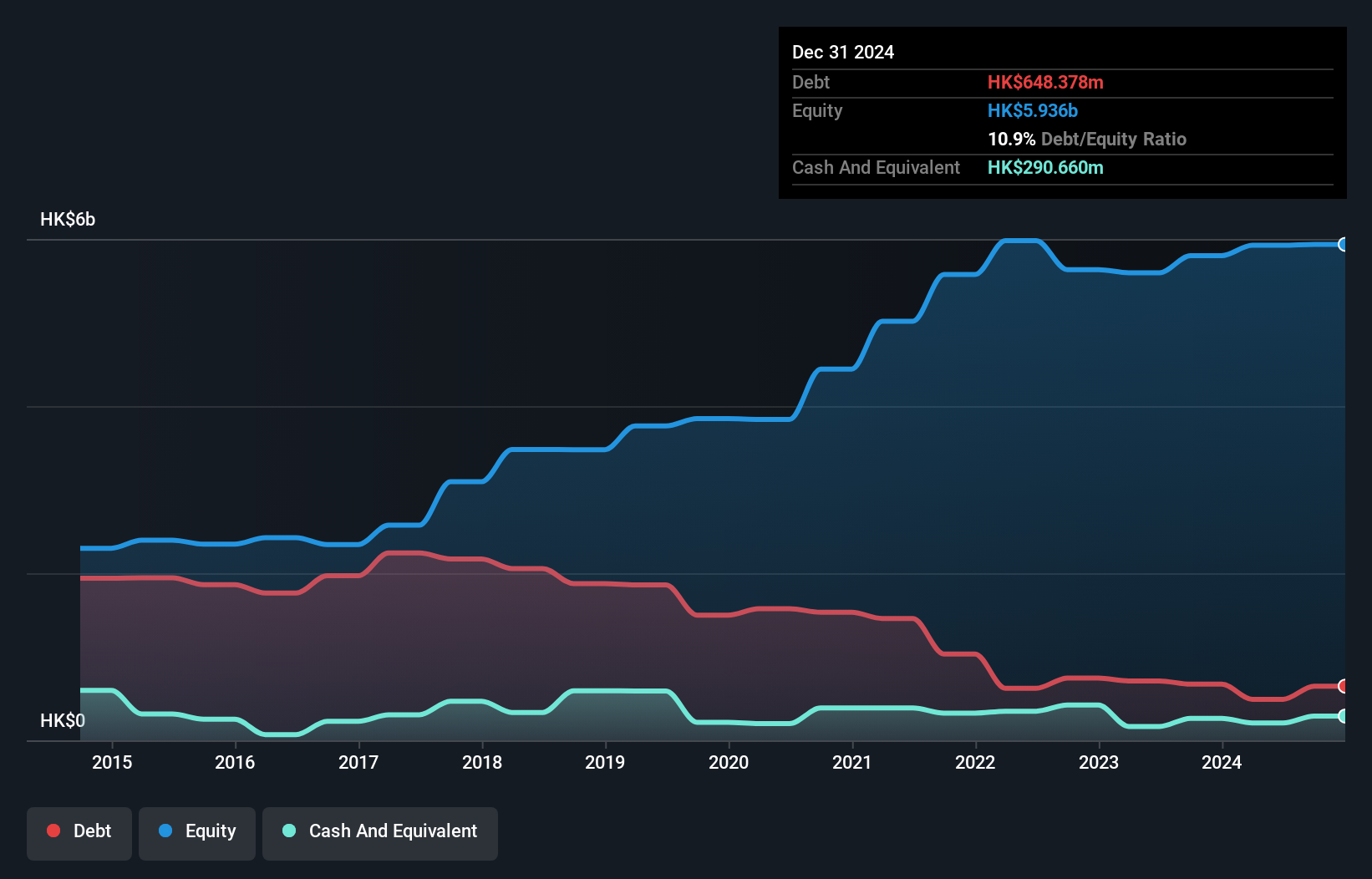This screenshot has width=1372, height=879.
Task: Click the HK$290.660m cash value
Action: (x=1045, y=168)
